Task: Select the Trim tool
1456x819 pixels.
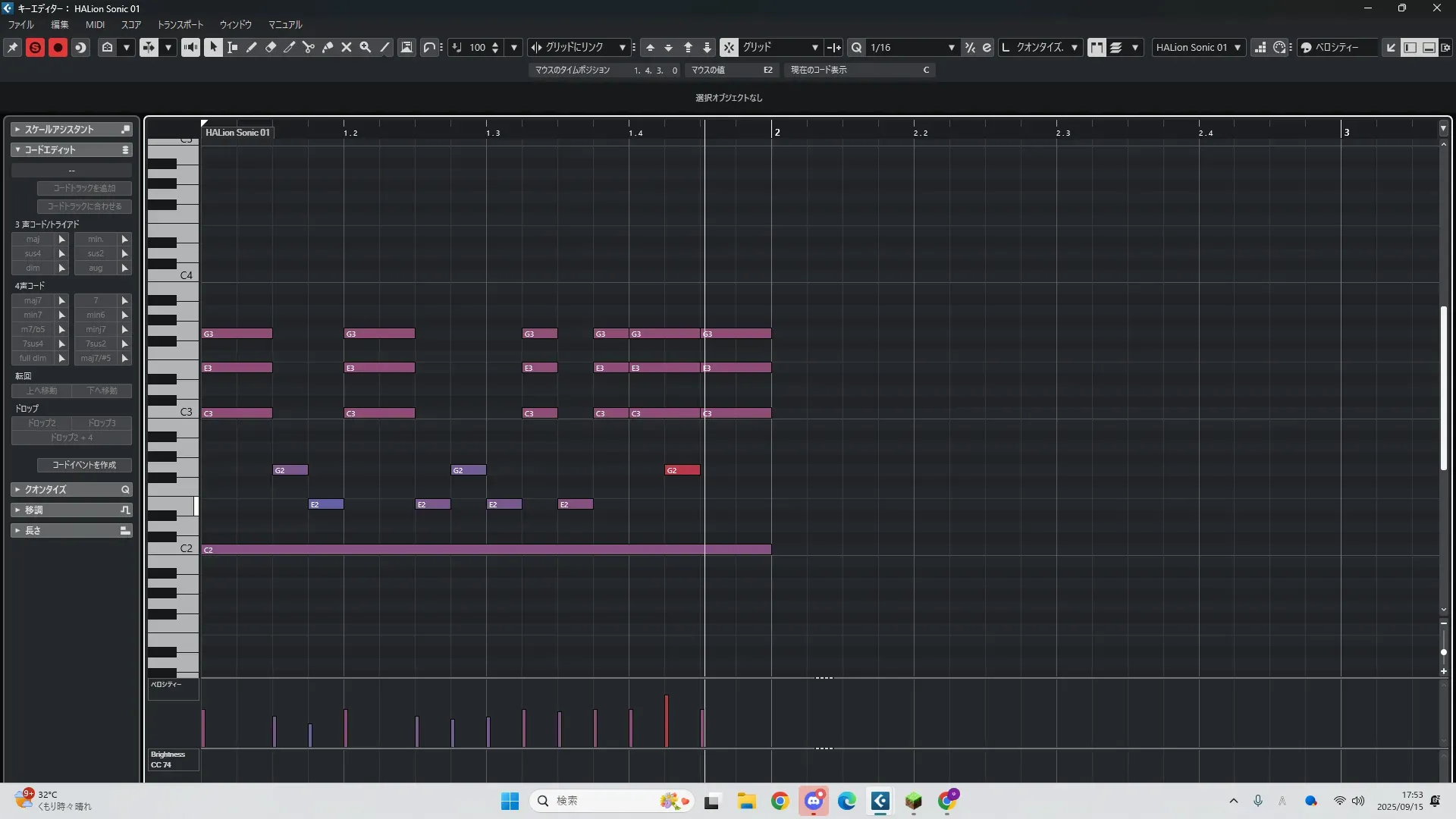Action: [290, 47]
